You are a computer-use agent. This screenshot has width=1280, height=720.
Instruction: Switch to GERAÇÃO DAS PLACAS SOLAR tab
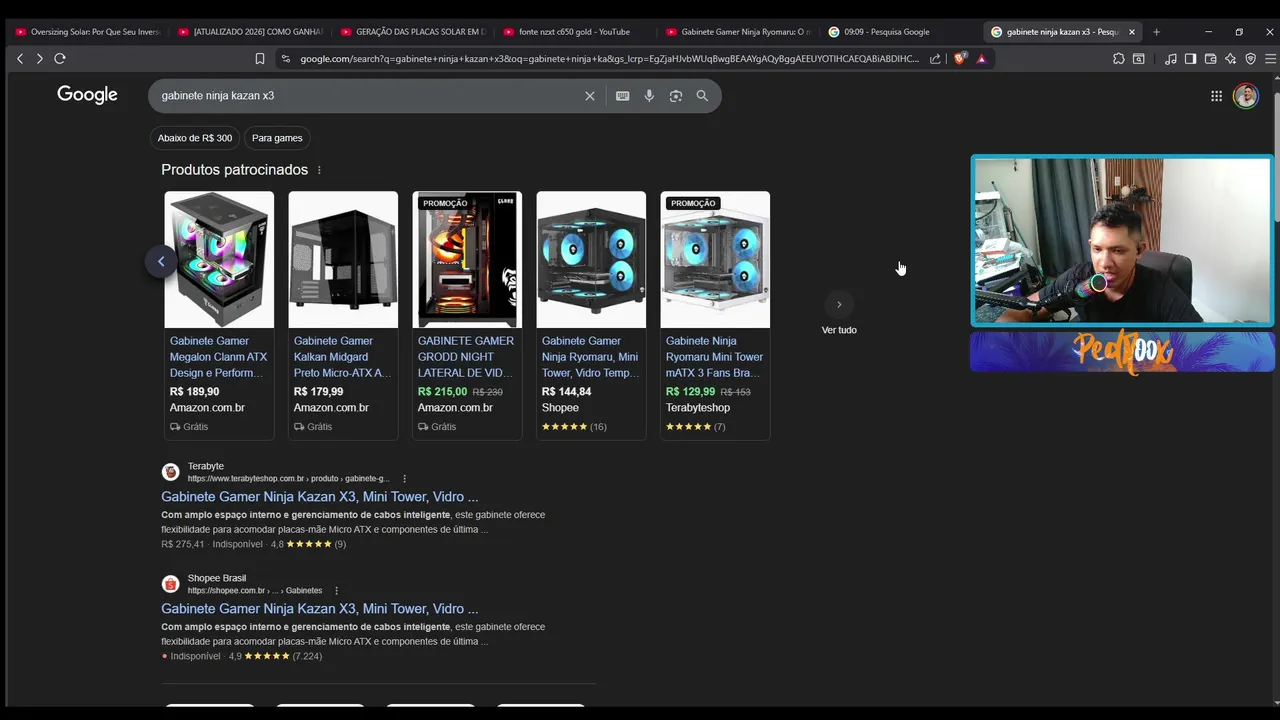tap(413, 32)
